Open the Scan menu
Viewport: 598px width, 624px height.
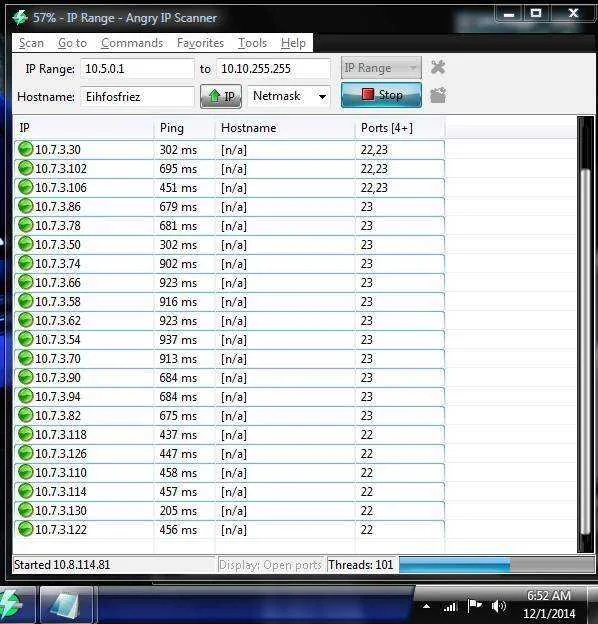(x=31, y=43)
